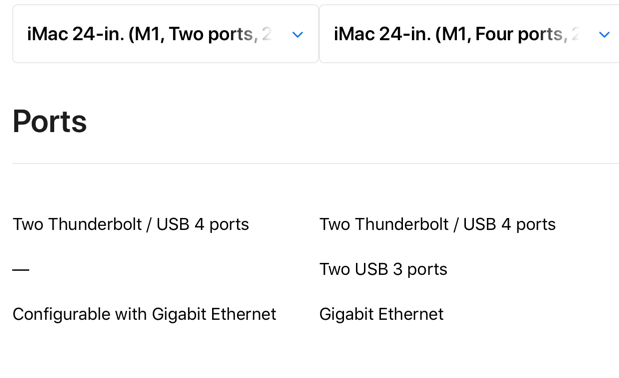Click Two ports text inside first selector
The width and height of the screenshot is (619, 378).
tap(211, 34)
